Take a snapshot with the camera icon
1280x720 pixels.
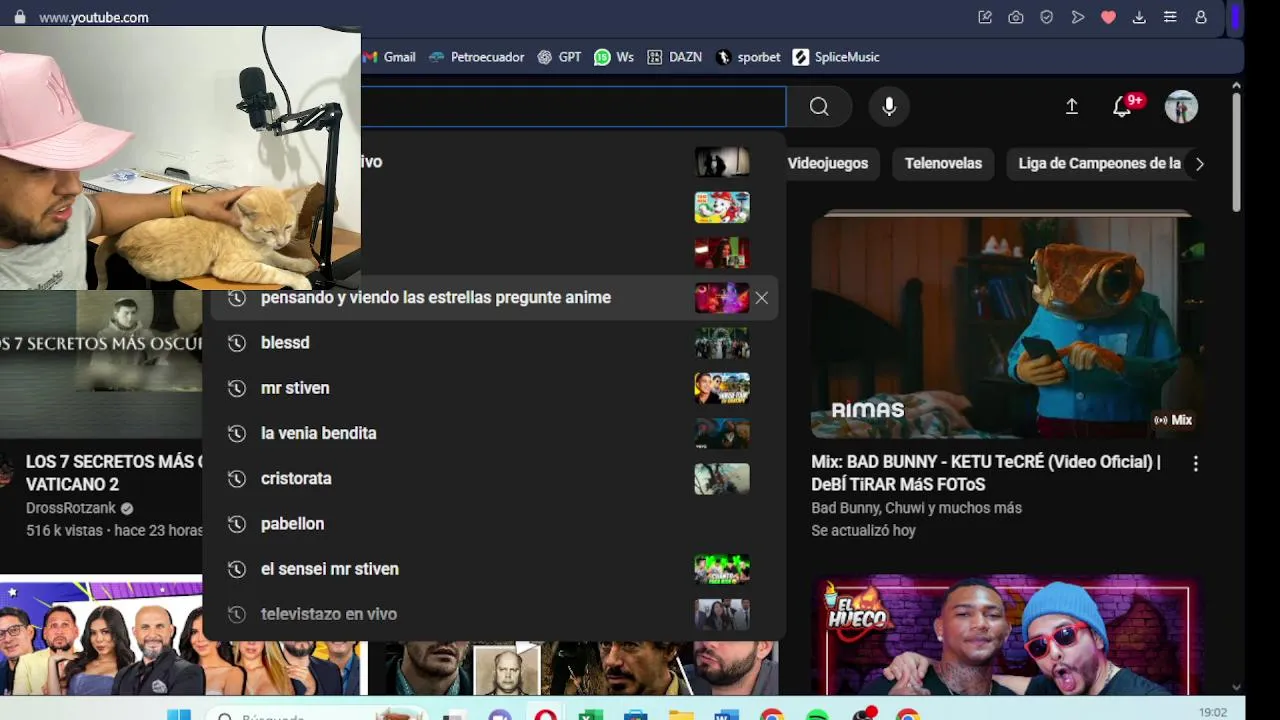pos(1016,17)
